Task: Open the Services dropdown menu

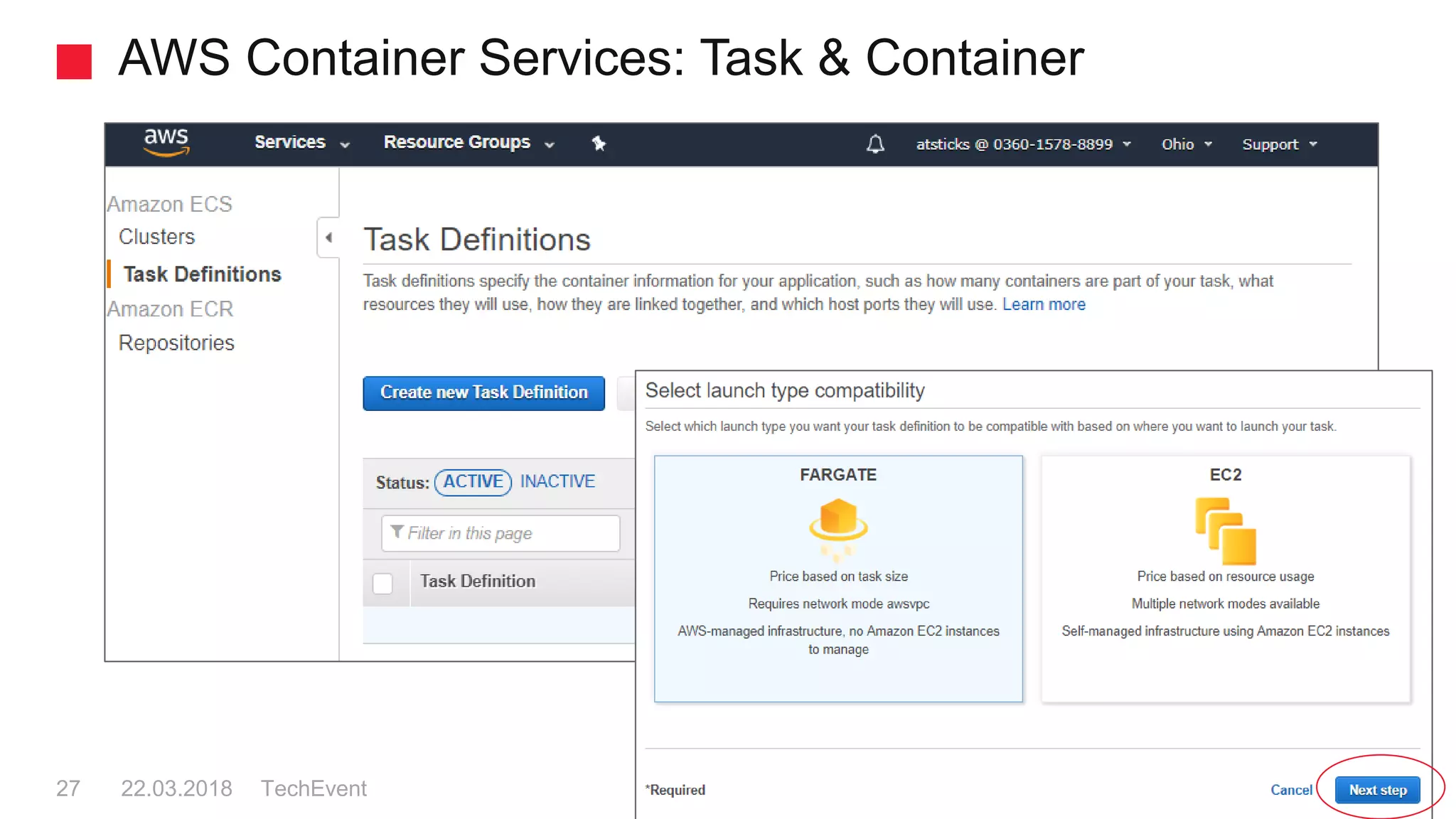Action: click(302, 143)
